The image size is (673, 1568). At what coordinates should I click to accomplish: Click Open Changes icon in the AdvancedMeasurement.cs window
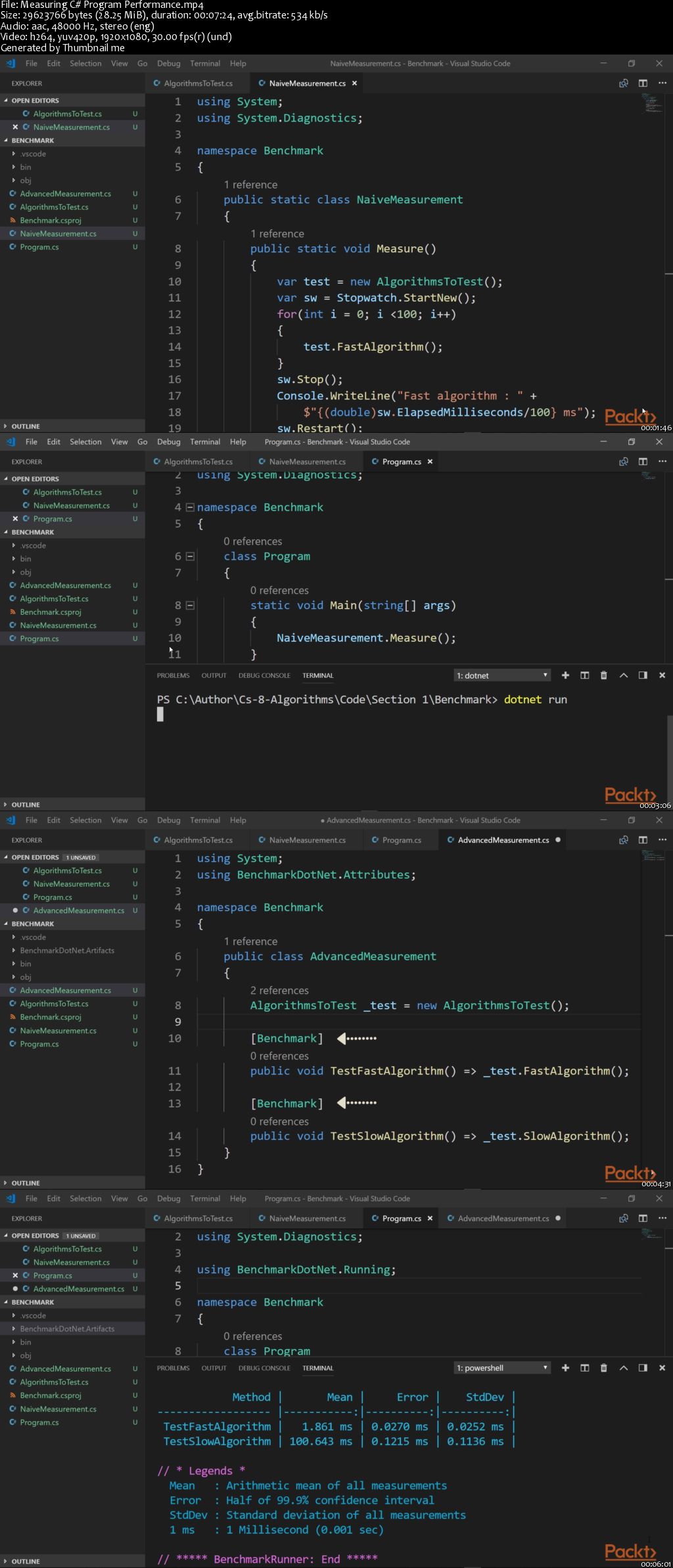pyautogui.click(x=623, y=840)
